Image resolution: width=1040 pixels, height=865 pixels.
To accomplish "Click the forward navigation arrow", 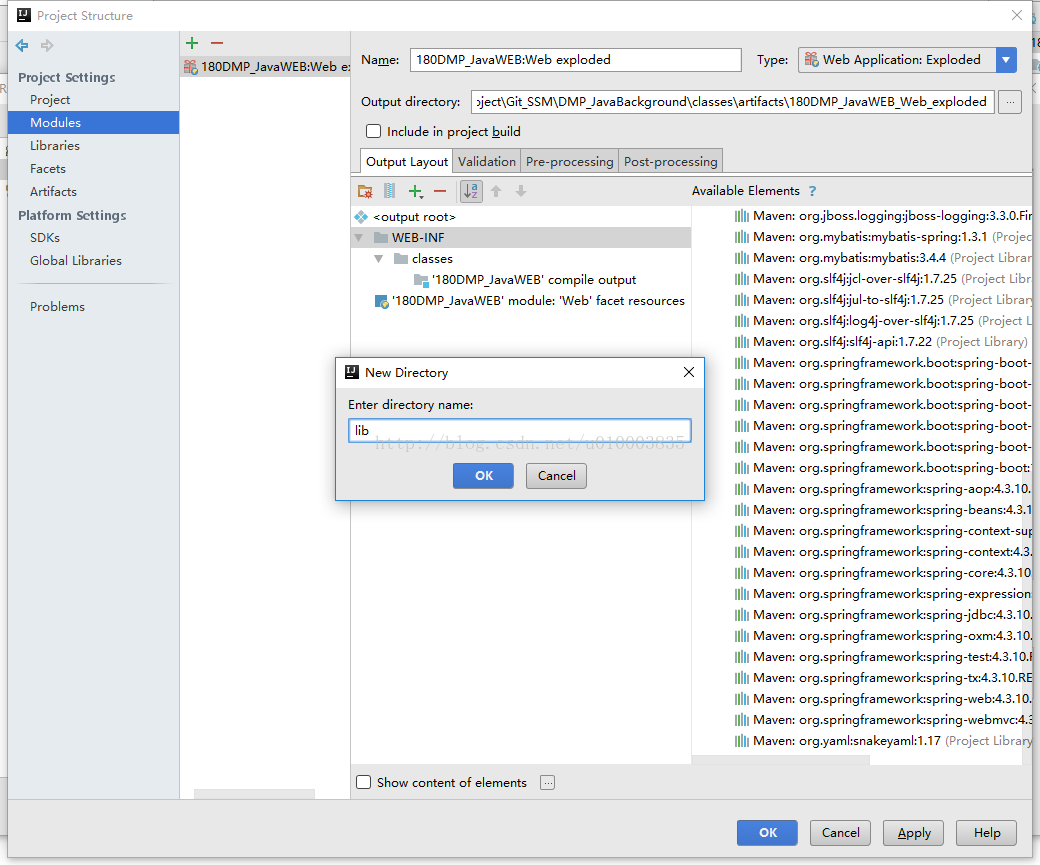I will [x=47, y=45].
